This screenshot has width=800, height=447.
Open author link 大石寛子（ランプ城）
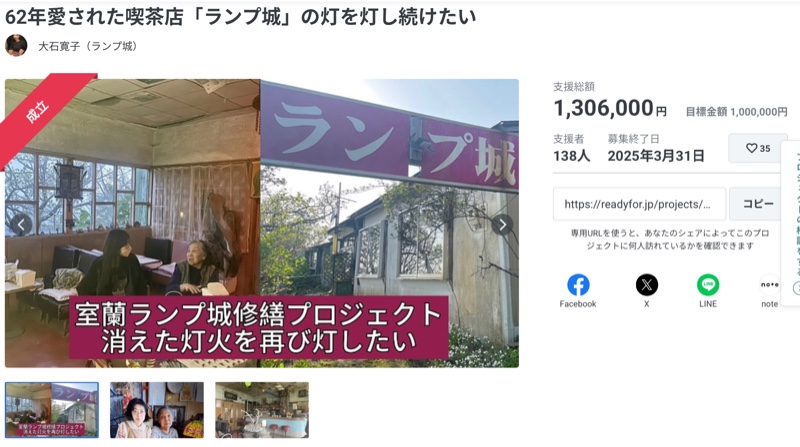pyautogui.click(x=88, y=46)
